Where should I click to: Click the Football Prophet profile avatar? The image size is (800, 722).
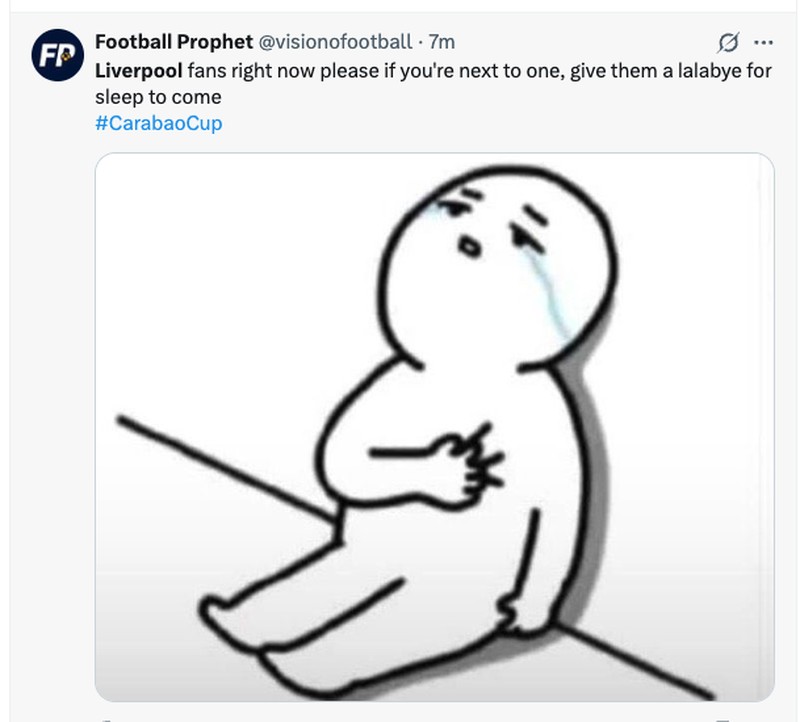(56, 52)
